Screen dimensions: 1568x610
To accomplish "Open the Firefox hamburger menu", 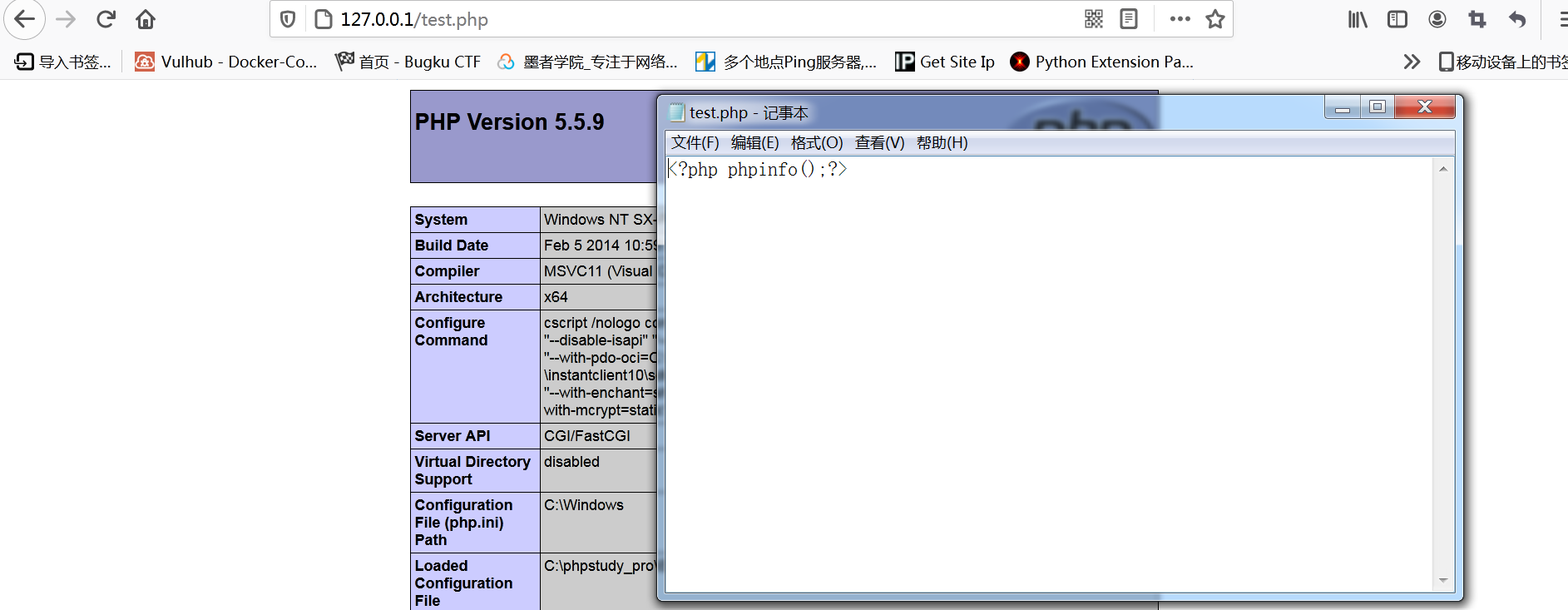I will [x=1562, y=19].
